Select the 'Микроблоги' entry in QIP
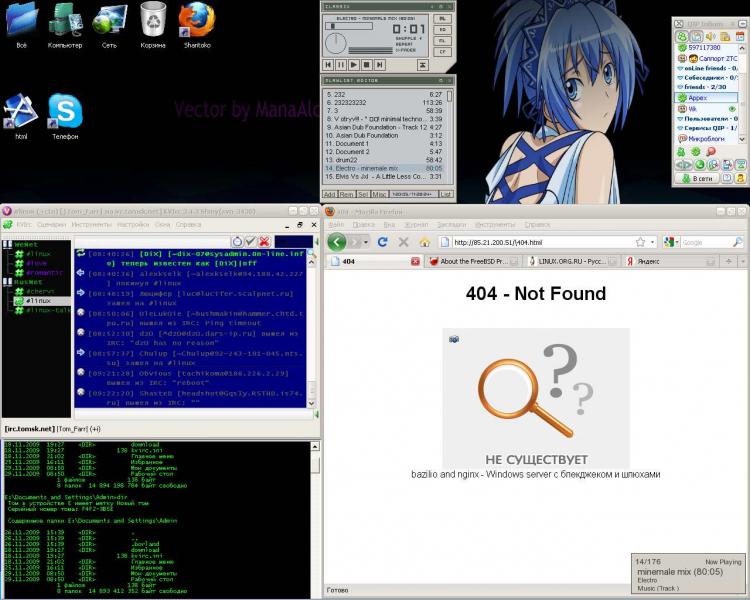This screenshot has height=600, width=750. tap(707, 139)
